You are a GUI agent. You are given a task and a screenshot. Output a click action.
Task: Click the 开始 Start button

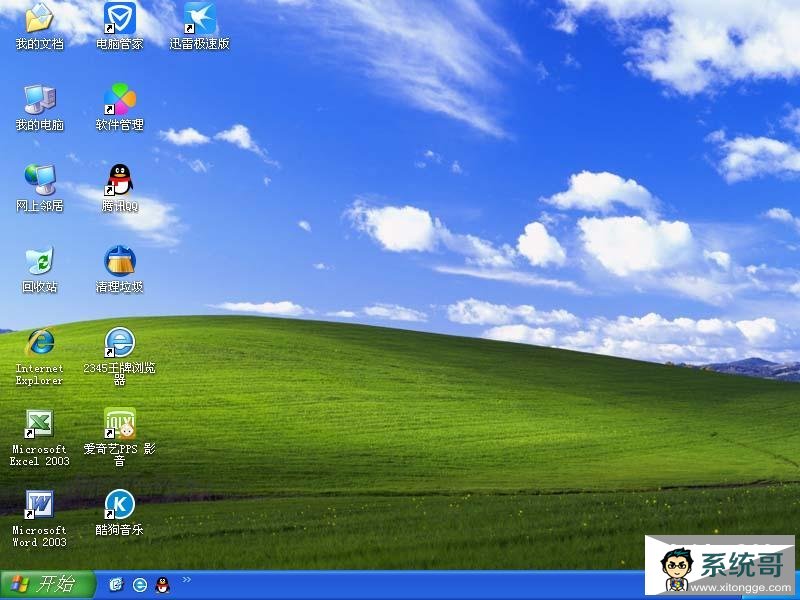48,585
